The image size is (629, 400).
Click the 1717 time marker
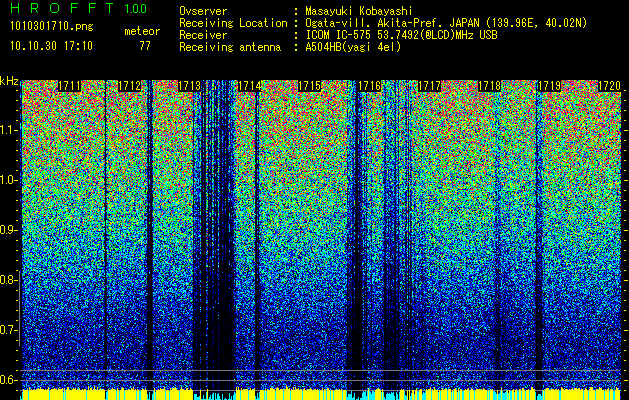coord(430,86)
